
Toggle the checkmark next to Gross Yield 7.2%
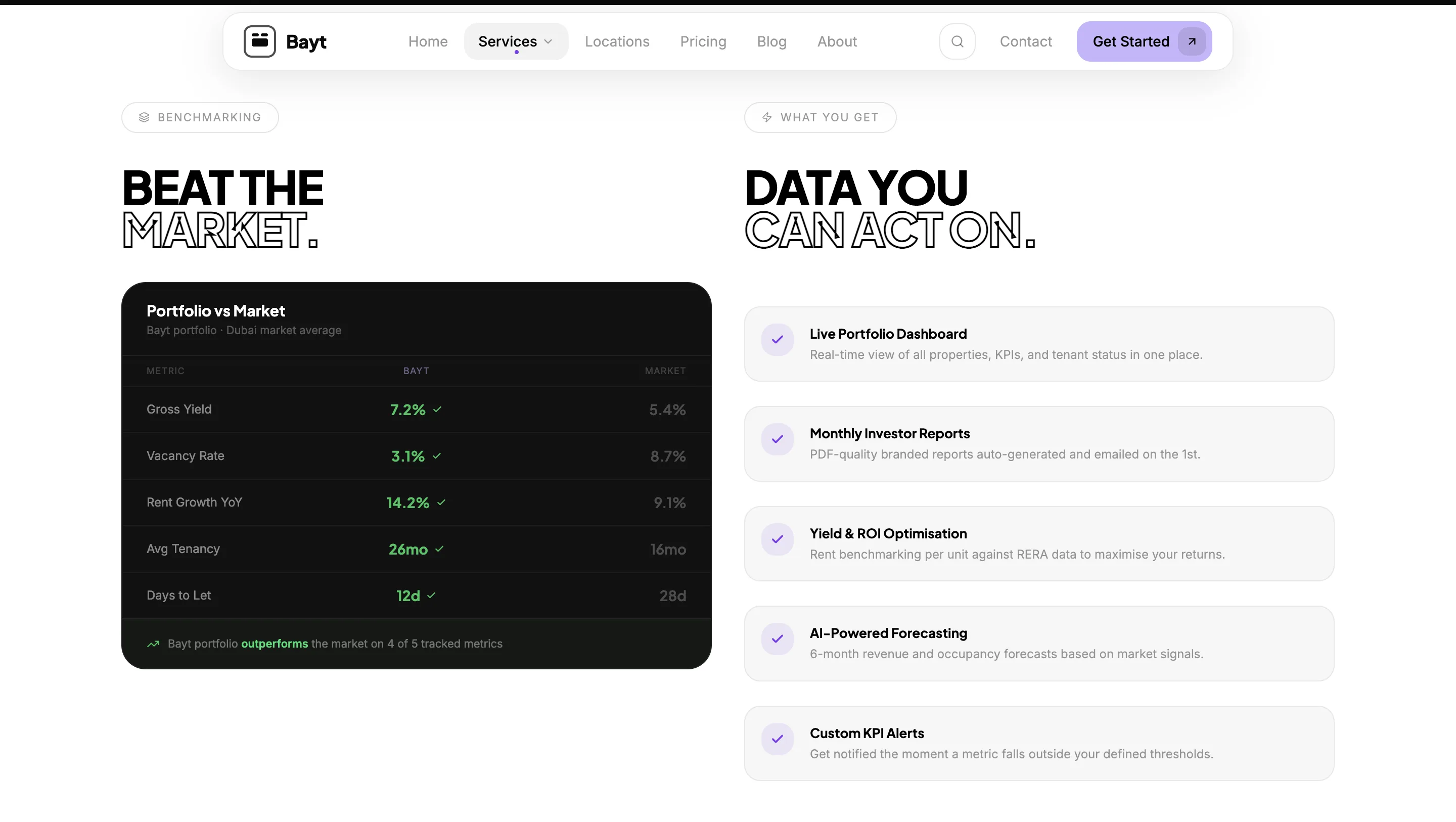pos(437,409)
